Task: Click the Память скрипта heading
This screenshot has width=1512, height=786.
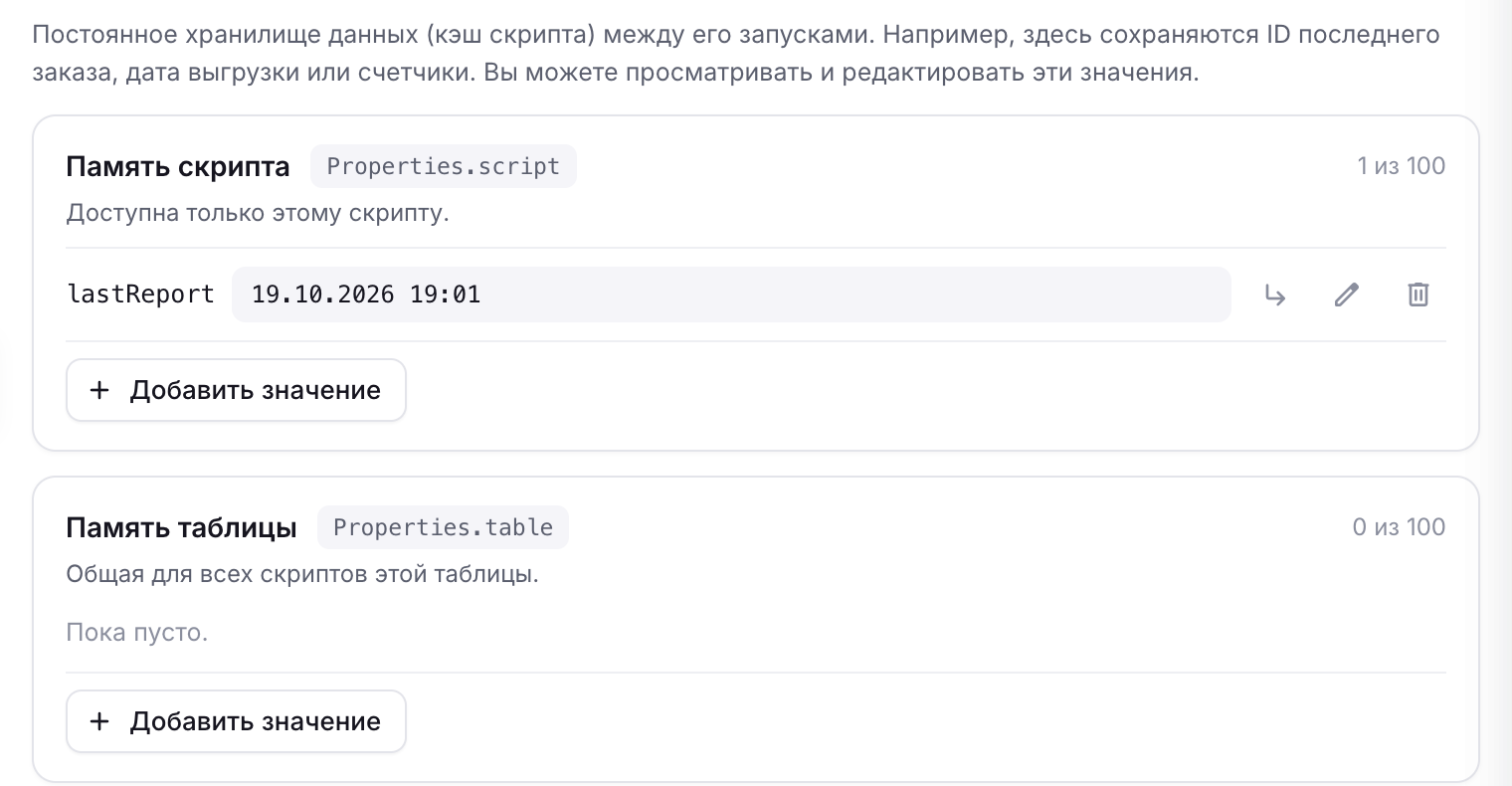Action: 178,166
